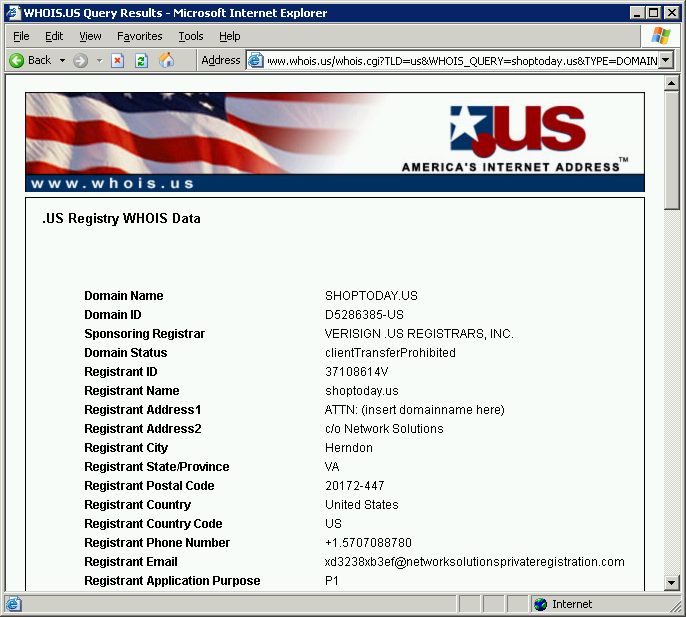The image size is (686, 617).
Task: Select phone number +1.5707088780
Action: pos(368,543)
